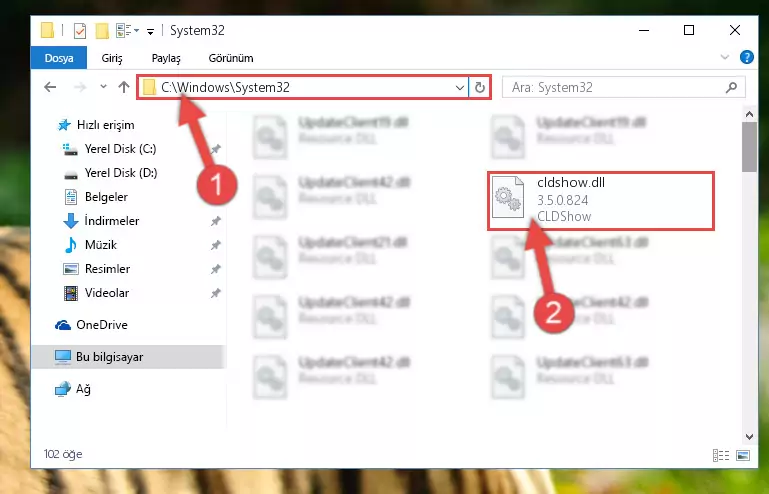Click the Müzik note icon
The height and width of the screenshot is (494, 769).
71,245
